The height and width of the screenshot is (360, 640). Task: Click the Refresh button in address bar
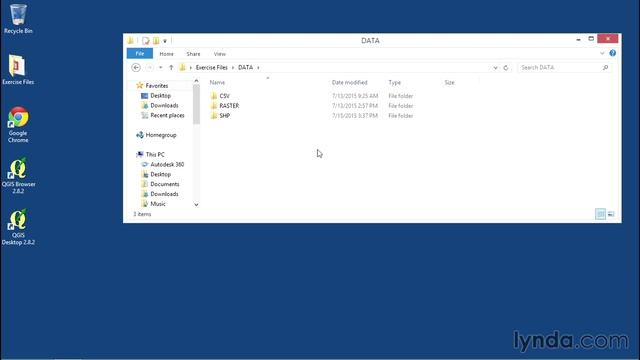point(506,68)
